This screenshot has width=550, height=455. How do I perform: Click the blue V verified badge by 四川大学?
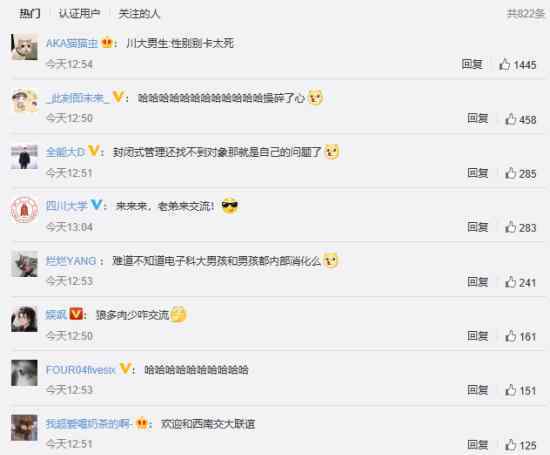click(x=96, y=205)
